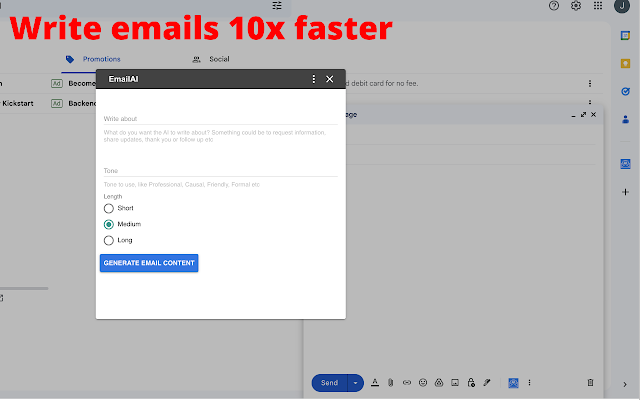640x400 pixels.
Task: Insert emoji in compose toolbar
Action: [423, 382]
